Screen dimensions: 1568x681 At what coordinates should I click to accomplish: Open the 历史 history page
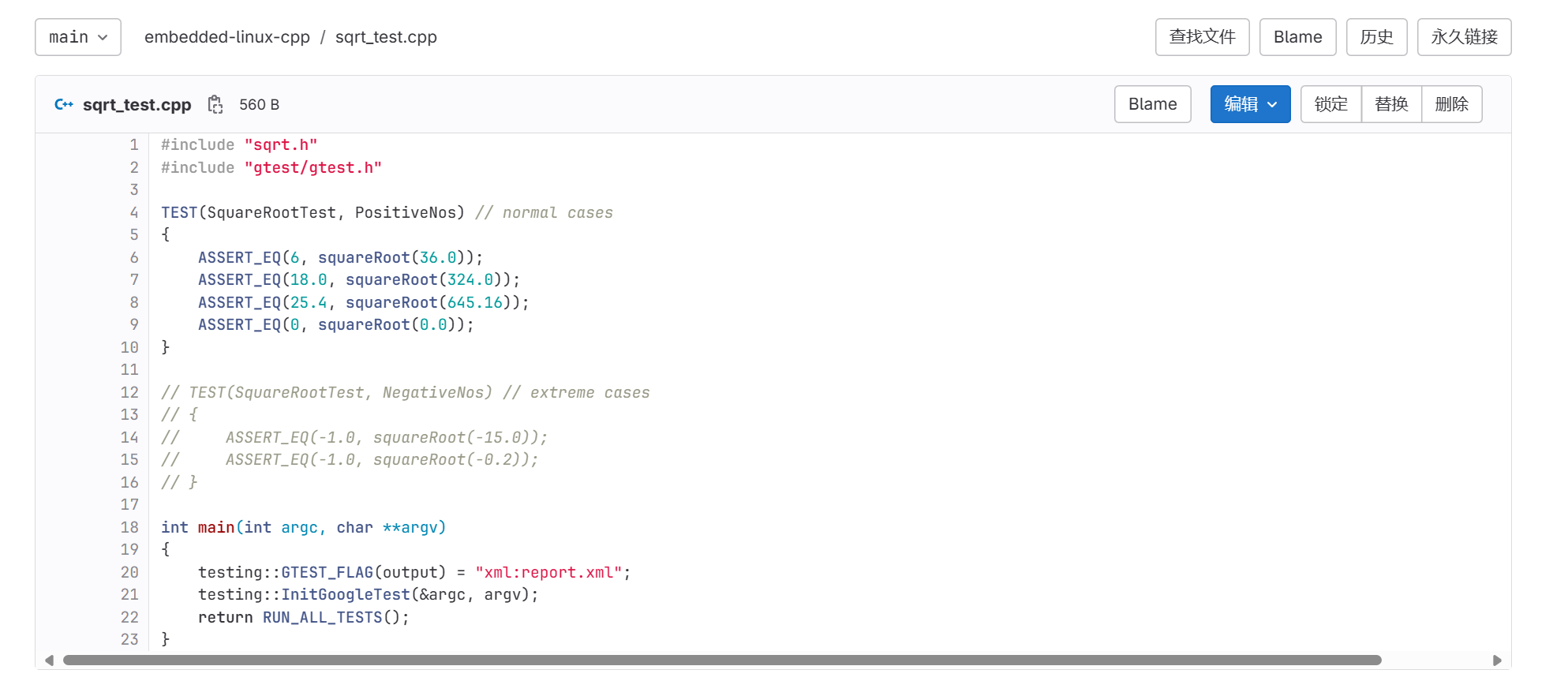pyautogui.click(x=1376, y=37)
